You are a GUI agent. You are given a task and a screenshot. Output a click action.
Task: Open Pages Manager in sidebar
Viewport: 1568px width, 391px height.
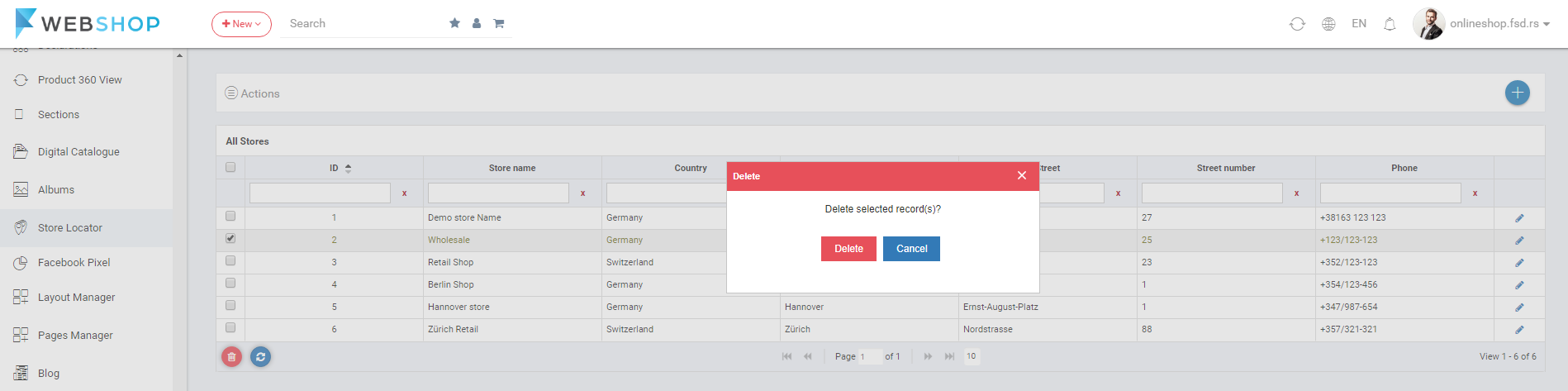coord(75,336)
